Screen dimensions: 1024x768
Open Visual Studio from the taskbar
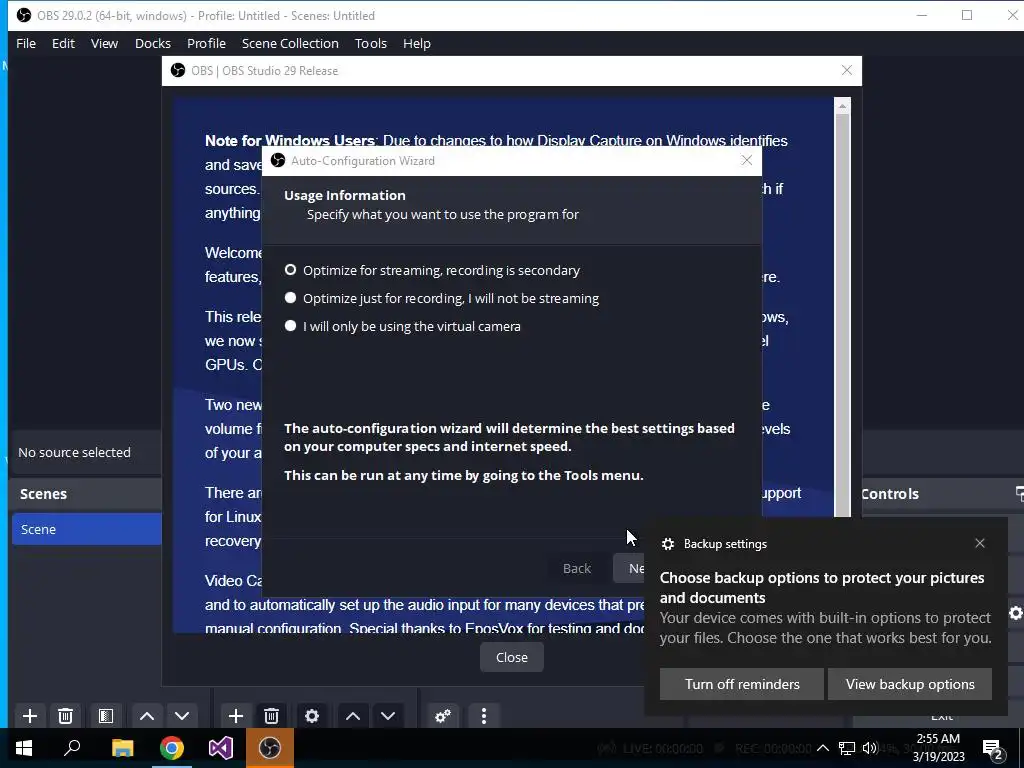pyautogui.click(x=221, y=748)
